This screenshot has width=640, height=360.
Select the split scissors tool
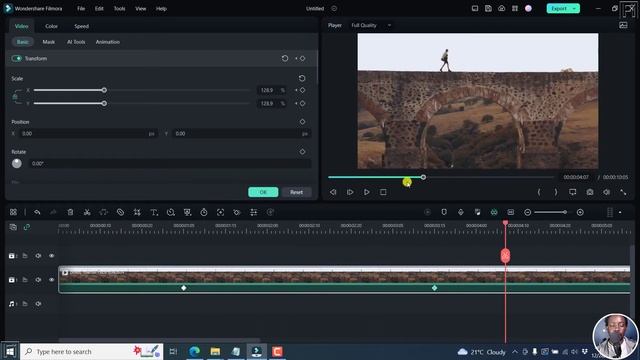click(x=87, y=212)
